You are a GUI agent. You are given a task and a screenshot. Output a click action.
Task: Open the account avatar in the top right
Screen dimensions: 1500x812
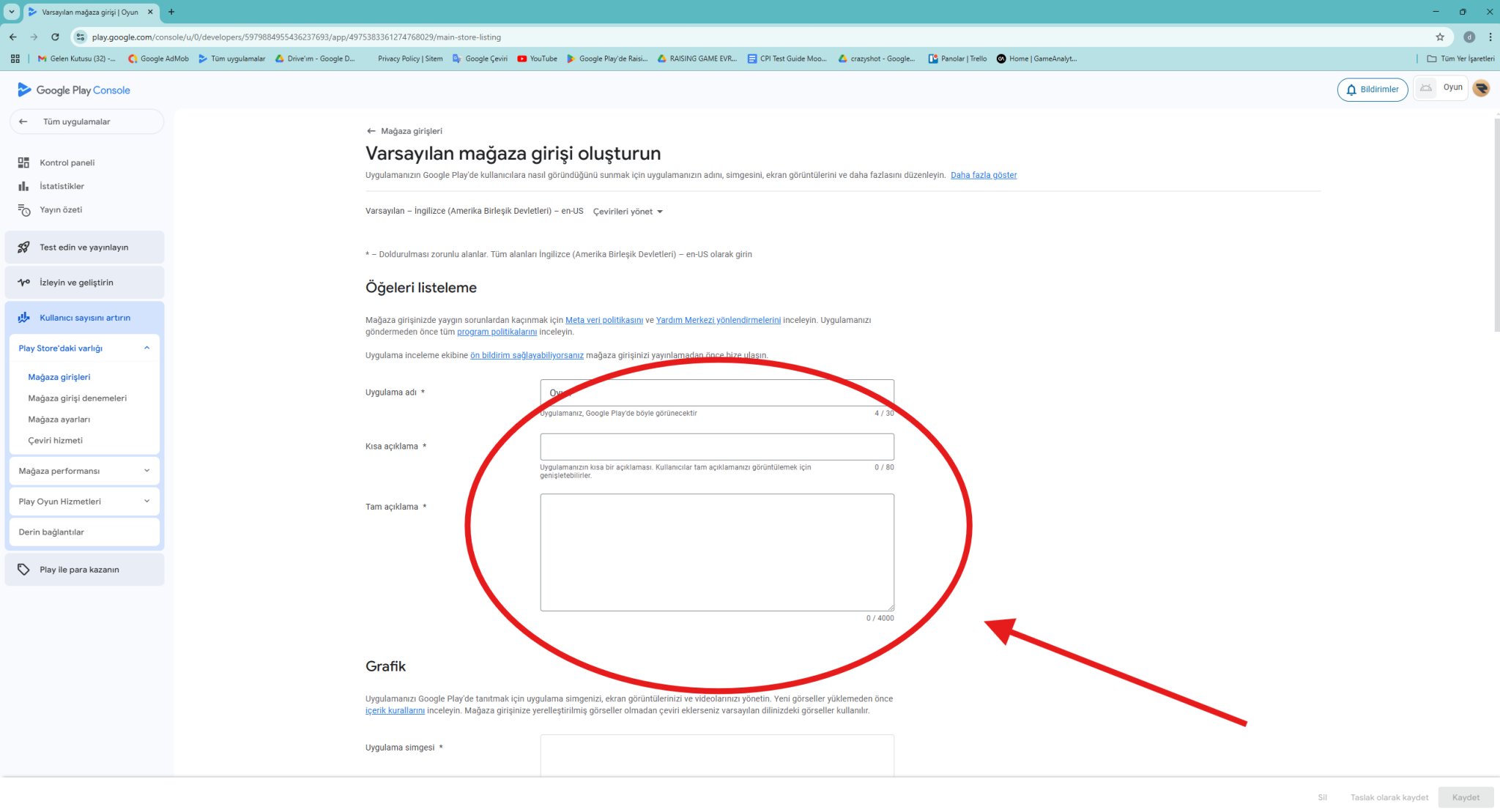pyautogui.click(x=1481, y=89)
